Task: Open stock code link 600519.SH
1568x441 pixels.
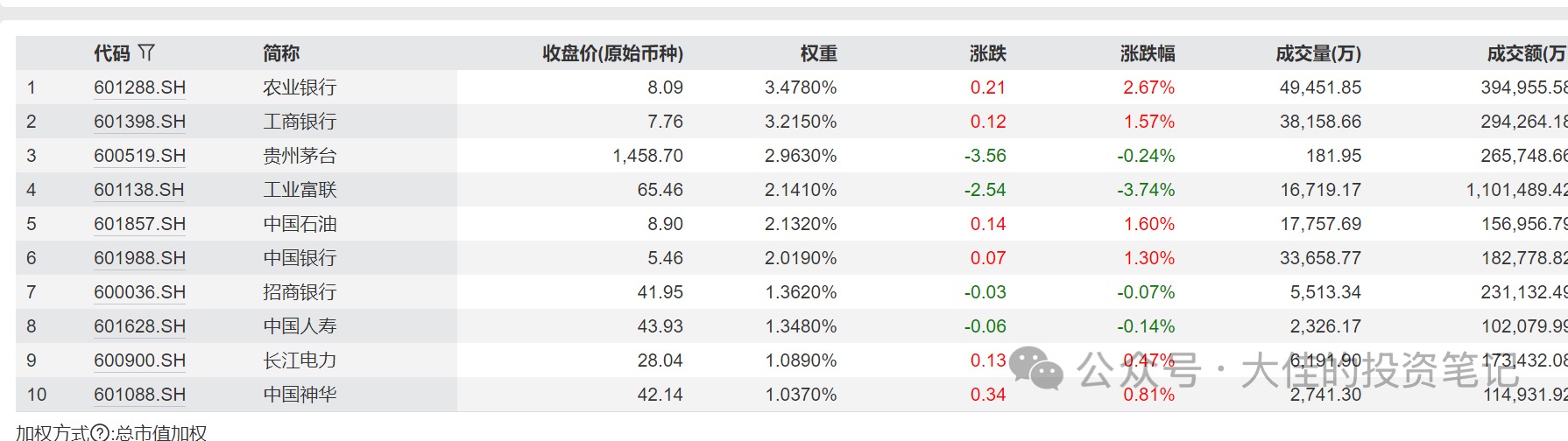Action: 139,156
